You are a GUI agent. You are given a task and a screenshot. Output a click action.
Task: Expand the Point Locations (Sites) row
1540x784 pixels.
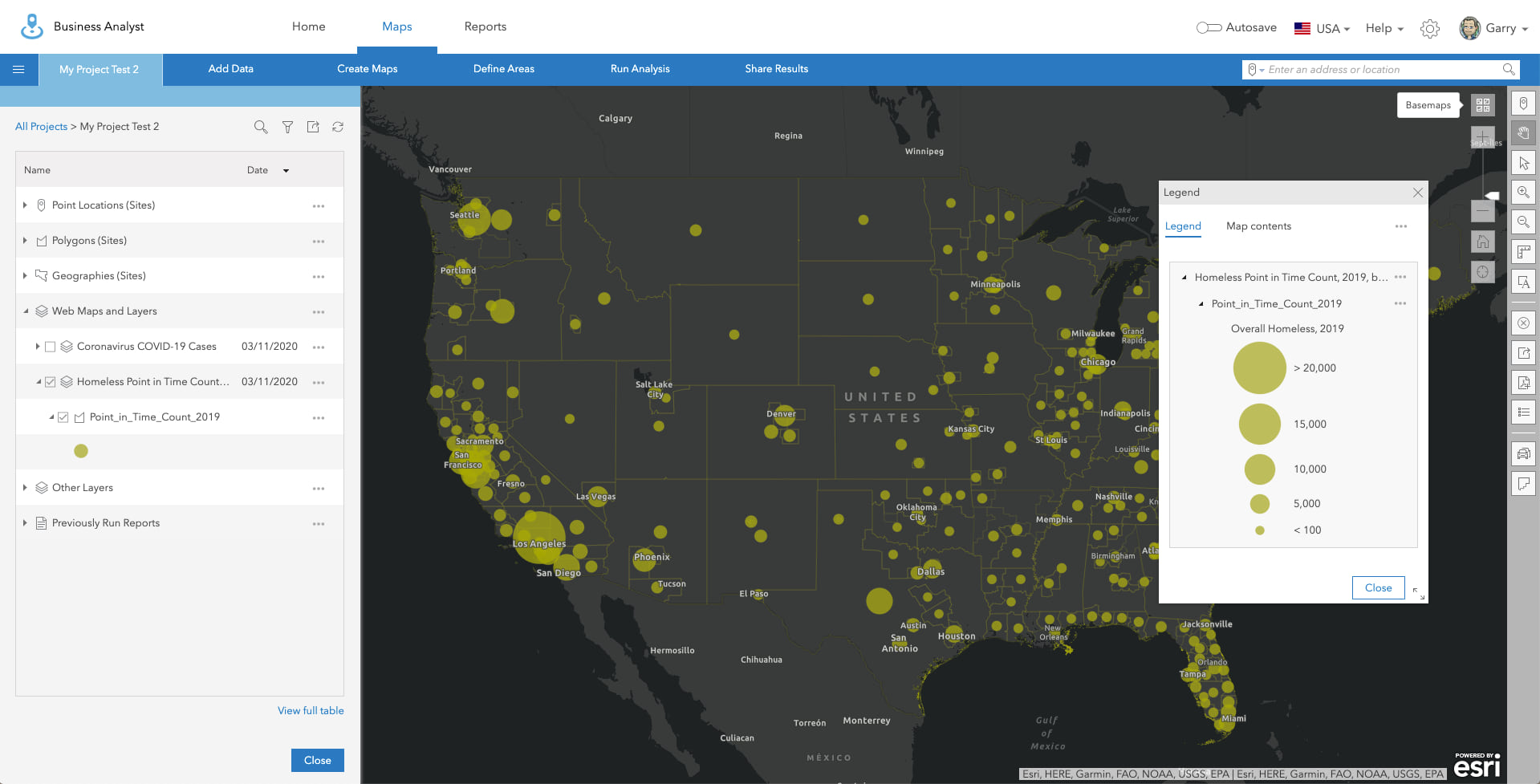click(x=25, y=205)
